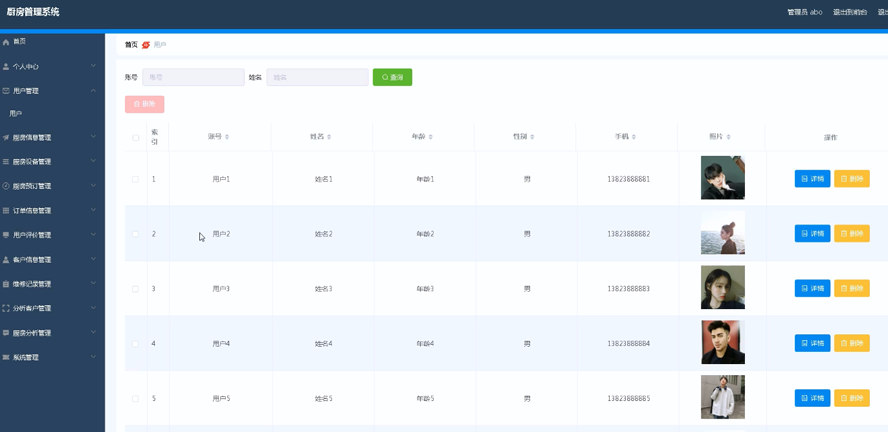The height and width of the screenshot is (432, 888).
Task: Click 详情 button for 用户2 row
Action: click(812, 234)
